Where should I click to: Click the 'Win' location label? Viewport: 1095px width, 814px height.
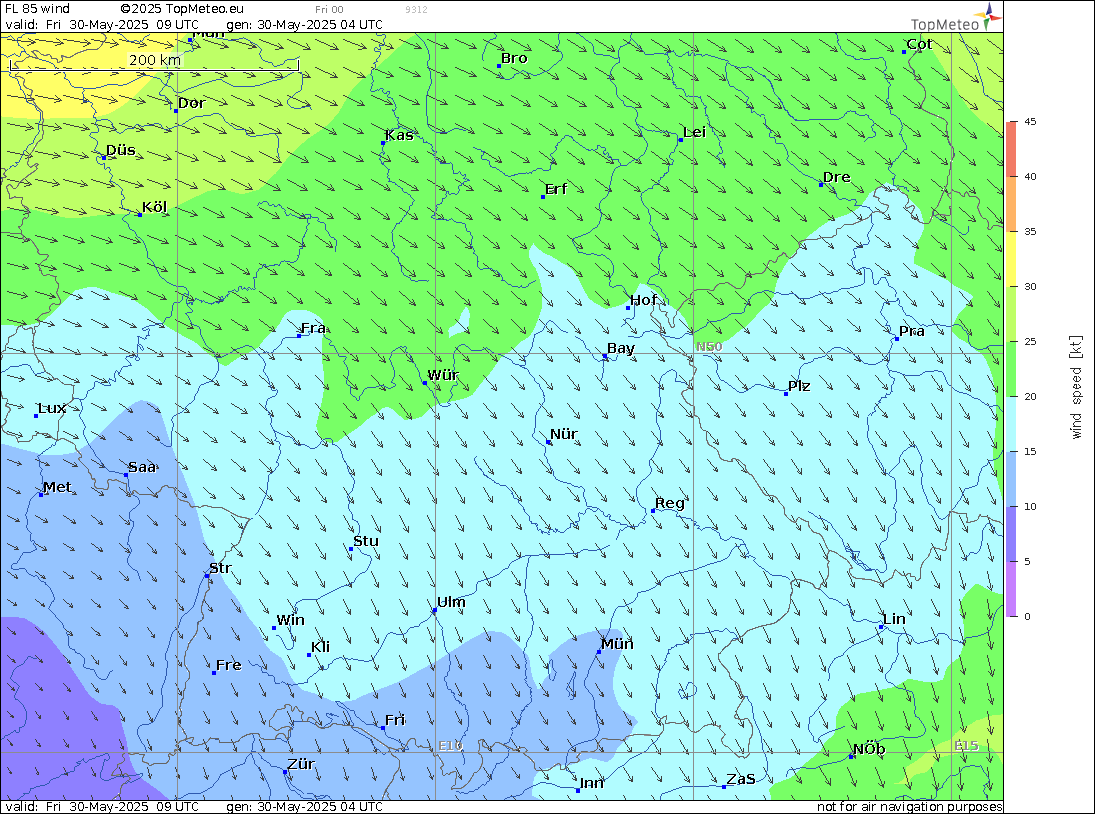click(291, 621)
